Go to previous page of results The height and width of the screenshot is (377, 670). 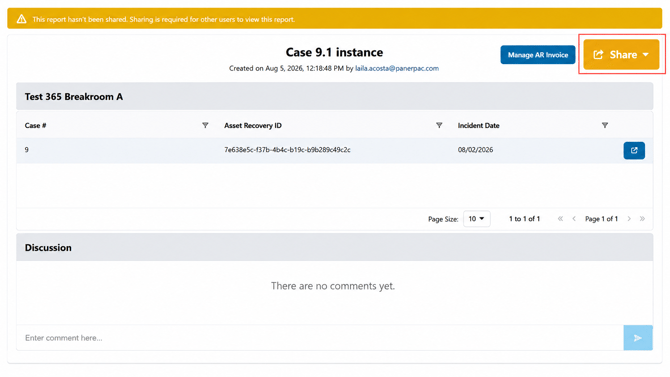(x=574, y=219)
